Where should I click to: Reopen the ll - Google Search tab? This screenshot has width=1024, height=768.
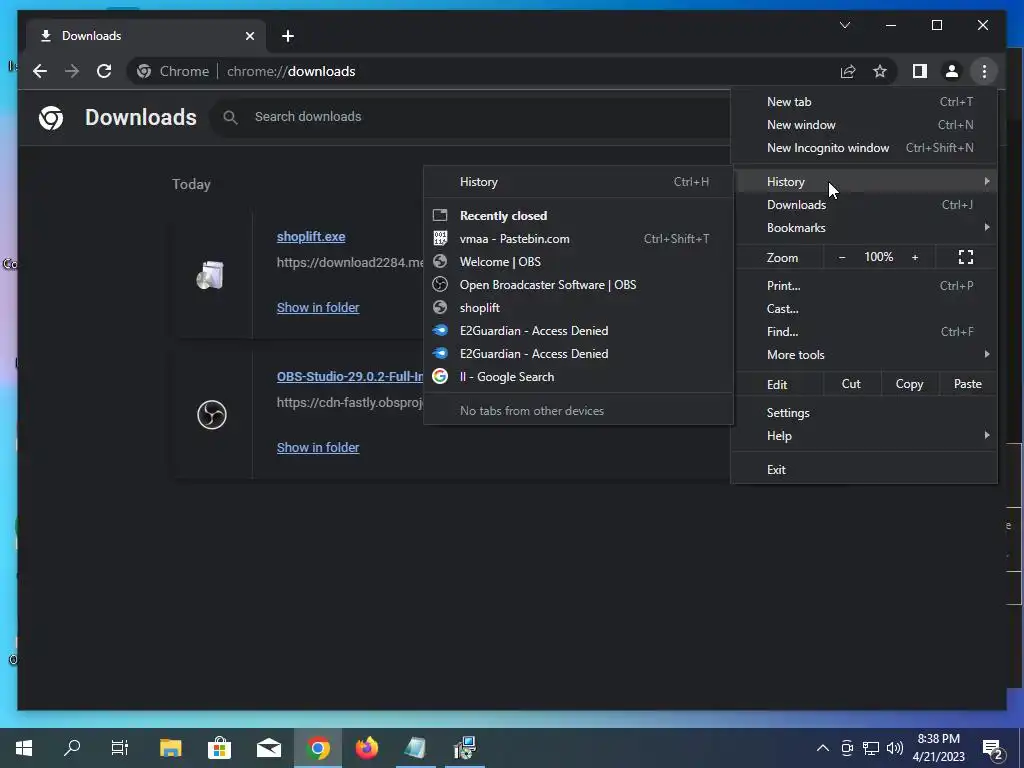click(579, 377)
